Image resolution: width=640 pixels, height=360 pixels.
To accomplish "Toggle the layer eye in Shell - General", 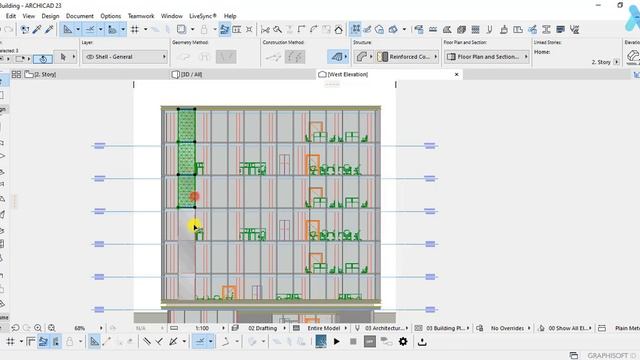I will pyautogui.click(x=90, y=57).
